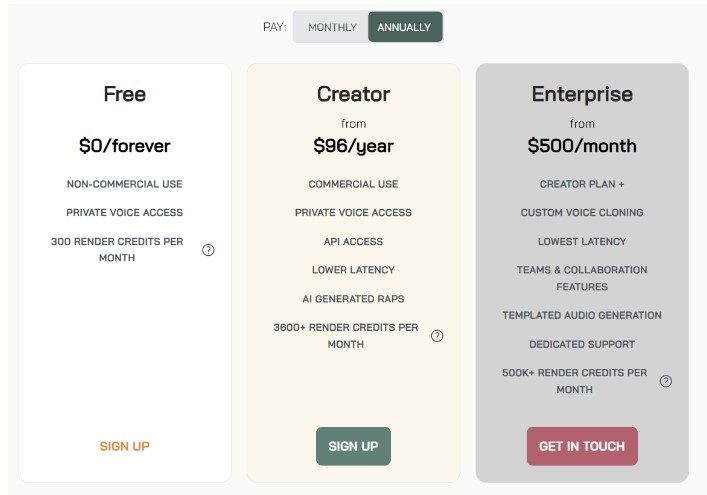Click Dedicated Support feature text
This screenshot has width=707, height=495.
582,344
